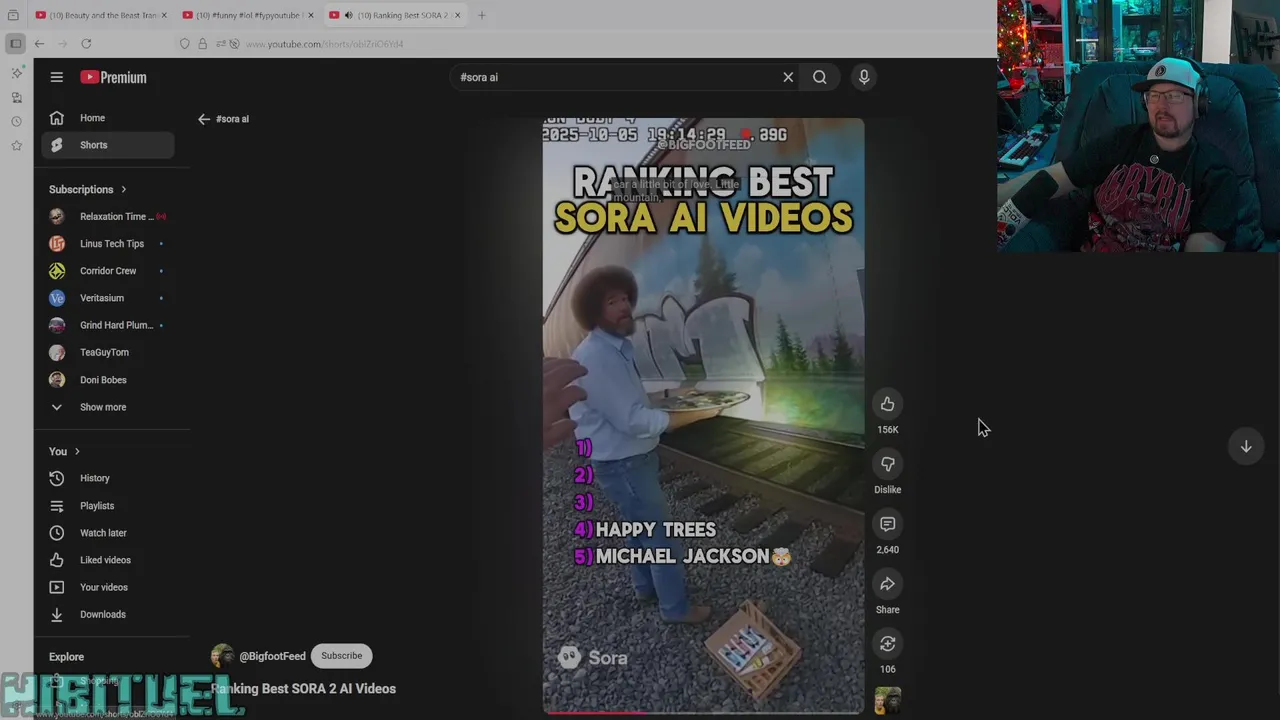Open the tab list button at top-left
This screenshot has height=720, width=1280.
click(x=13, y=15)
